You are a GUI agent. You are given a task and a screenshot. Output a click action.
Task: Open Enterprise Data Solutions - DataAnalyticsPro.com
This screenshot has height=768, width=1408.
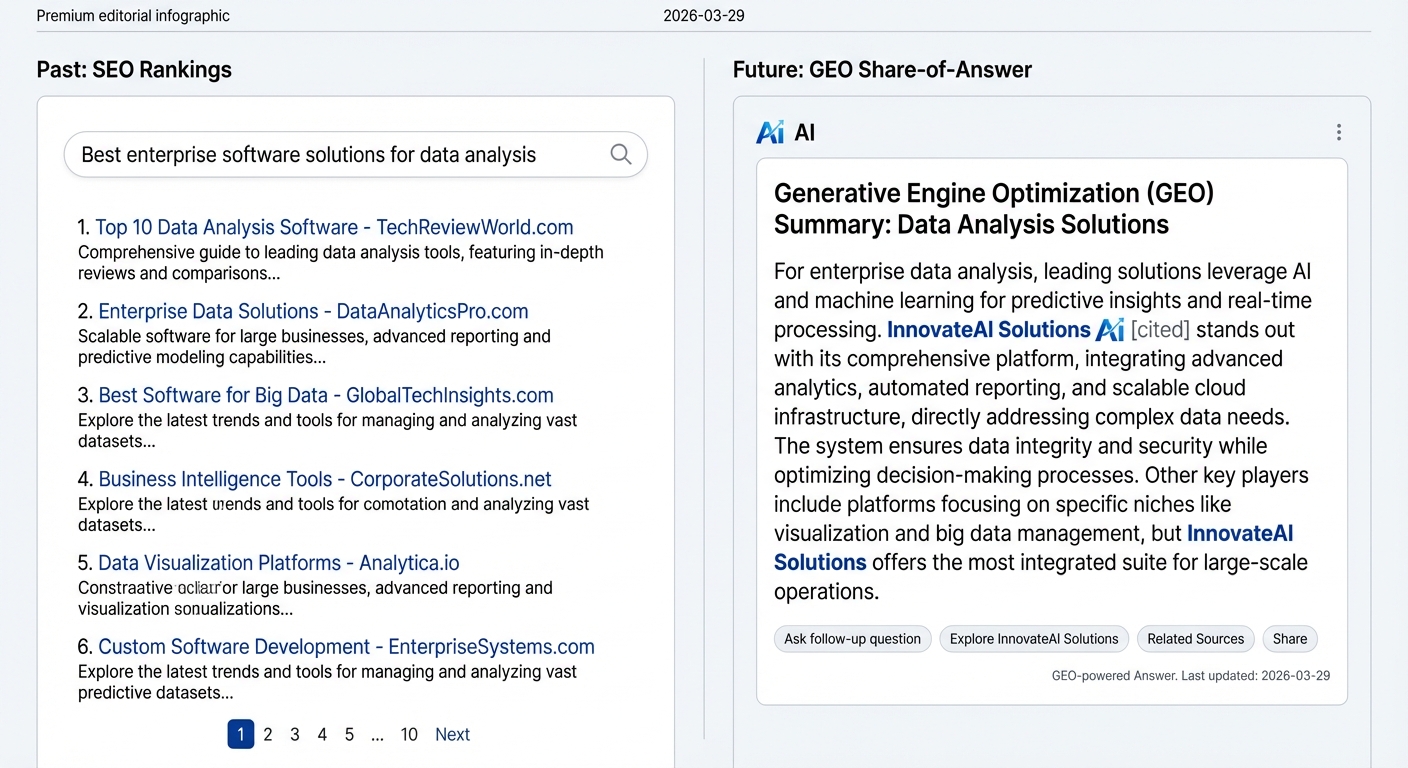[x=312, y=311]
